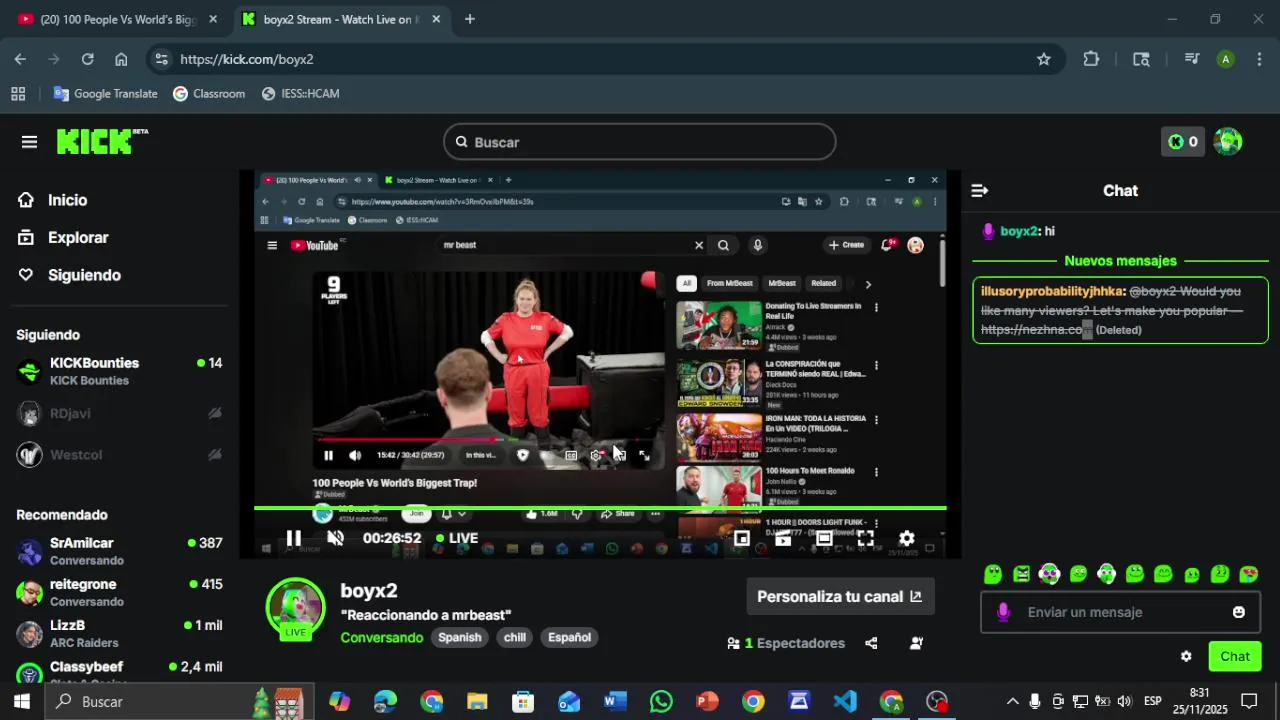Click 'Personaliza tu canal' button
The width and height of the screenshot is (1280, 720).
840,596
